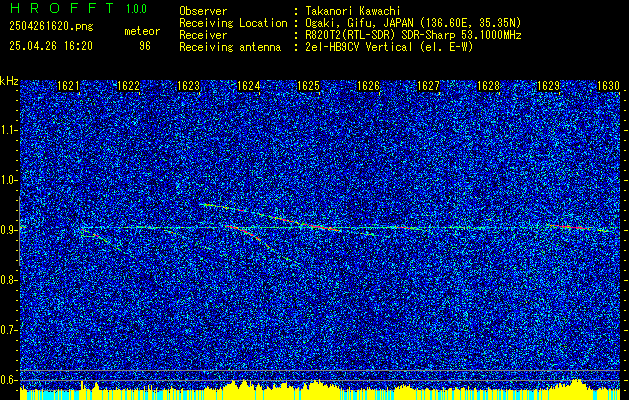629x400 pixels.
Task: Click the meteor label
Action: coord(142,31)
